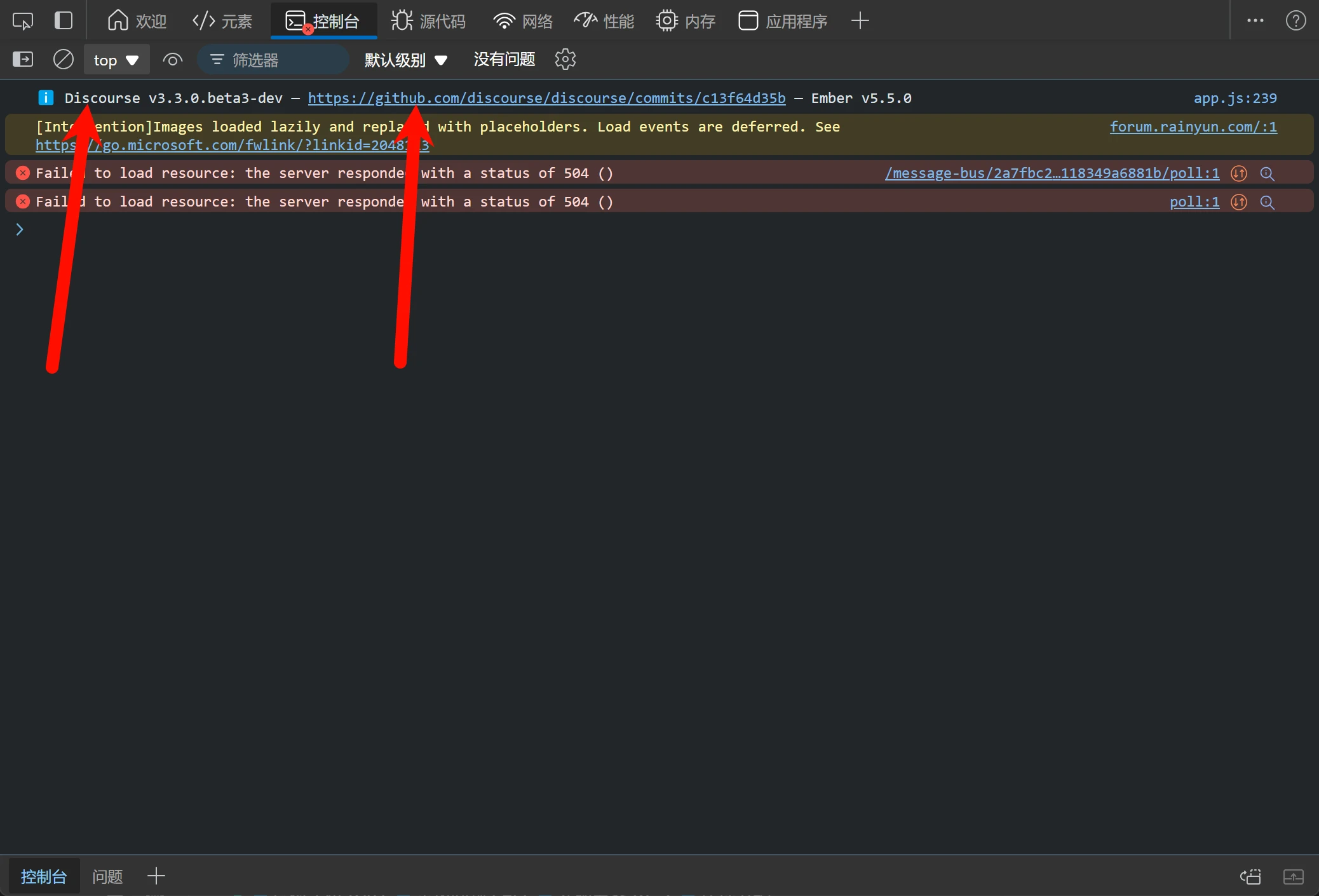Open the 默认级别 log level dropdown
Screen dimensions: 1319x896
pyautogui.click(x=405, y=60)
